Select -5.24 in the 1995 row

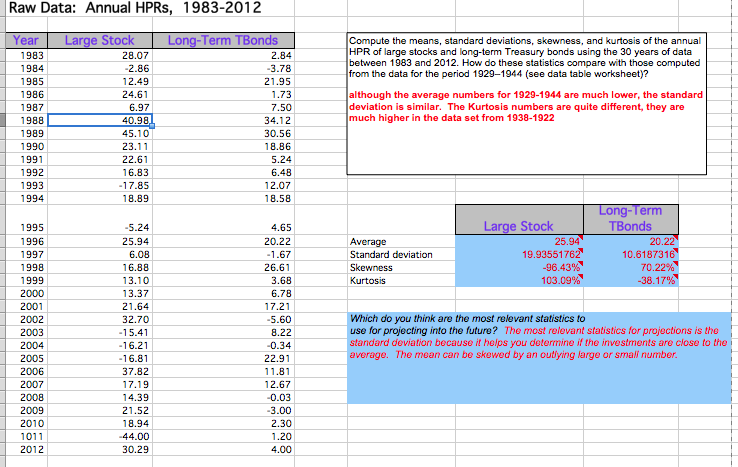point(100,220)
